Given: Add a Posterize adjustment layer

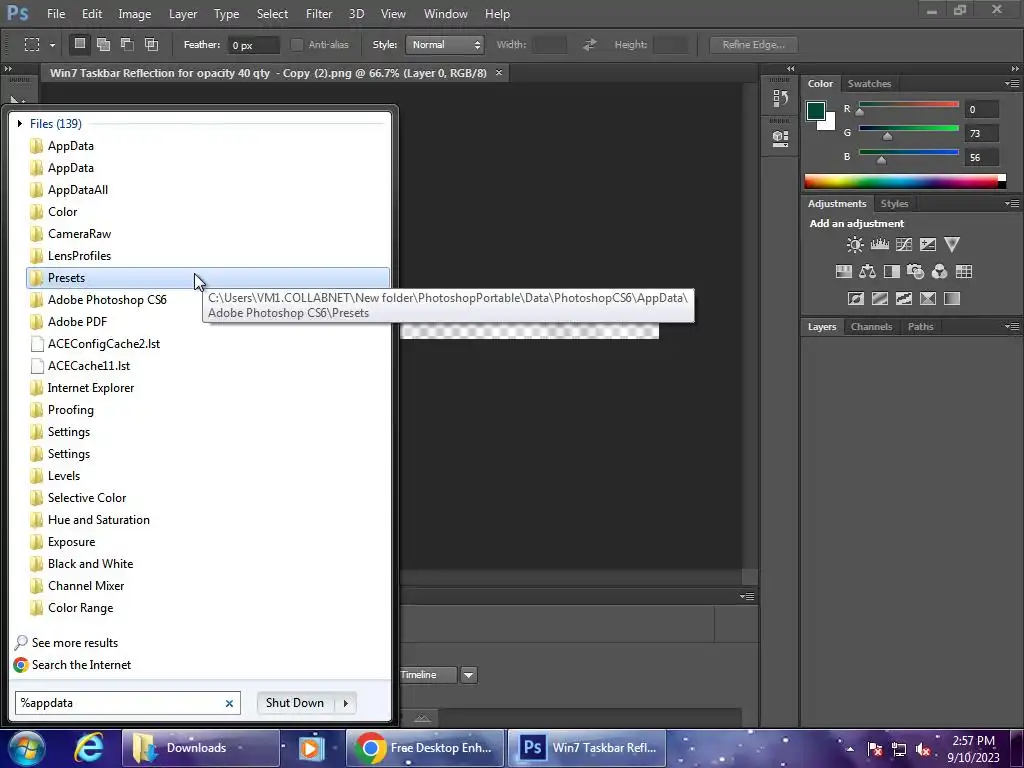Looking at the screenshot, I should point(880,299).
